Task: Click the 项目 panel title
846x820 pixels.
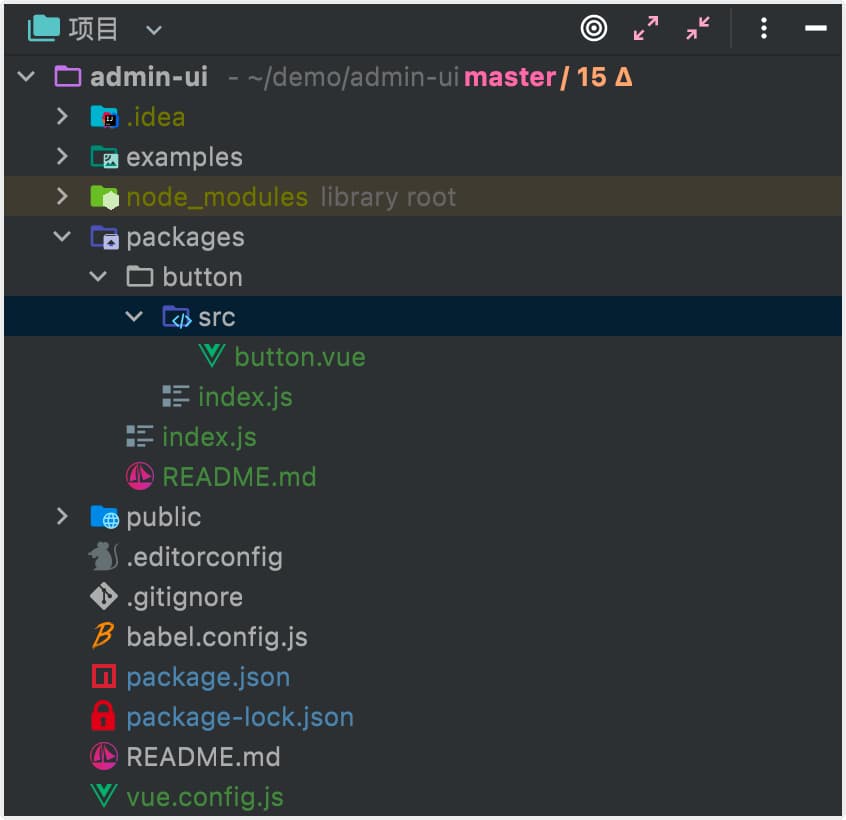Action: point(93,29)
